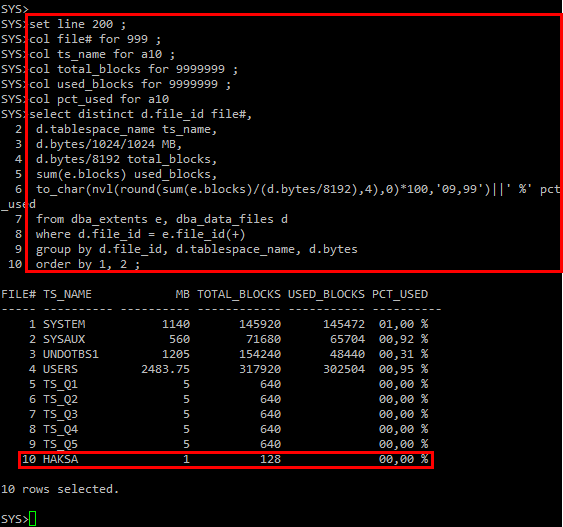563x527 pixels.
Task: Click the '01,00 %' pct_used value
Action: pyautogui.click(x=404, y=324)
